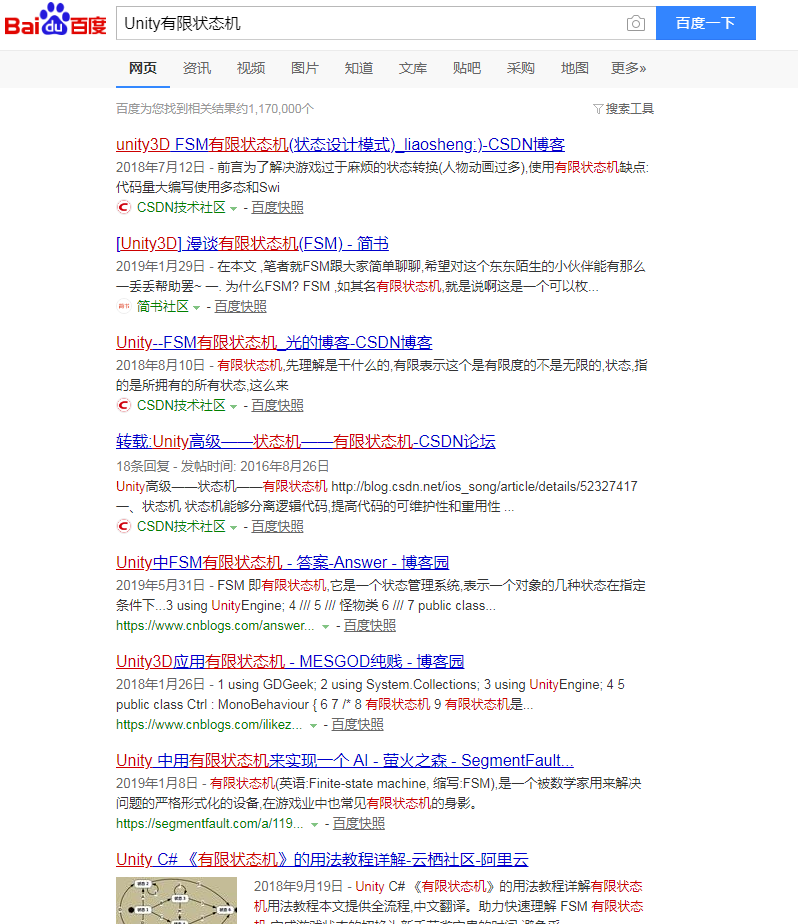The width and height of the screenshot is (798, 924).
Task: Open 百度快照 for 简书 result
Action: 240,306
